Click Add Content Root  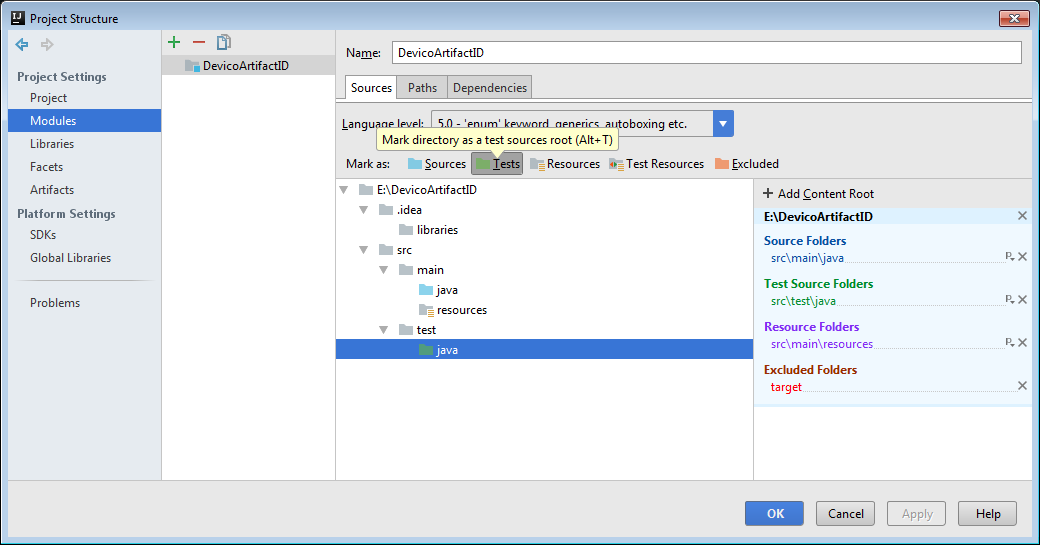coord(818,194)
